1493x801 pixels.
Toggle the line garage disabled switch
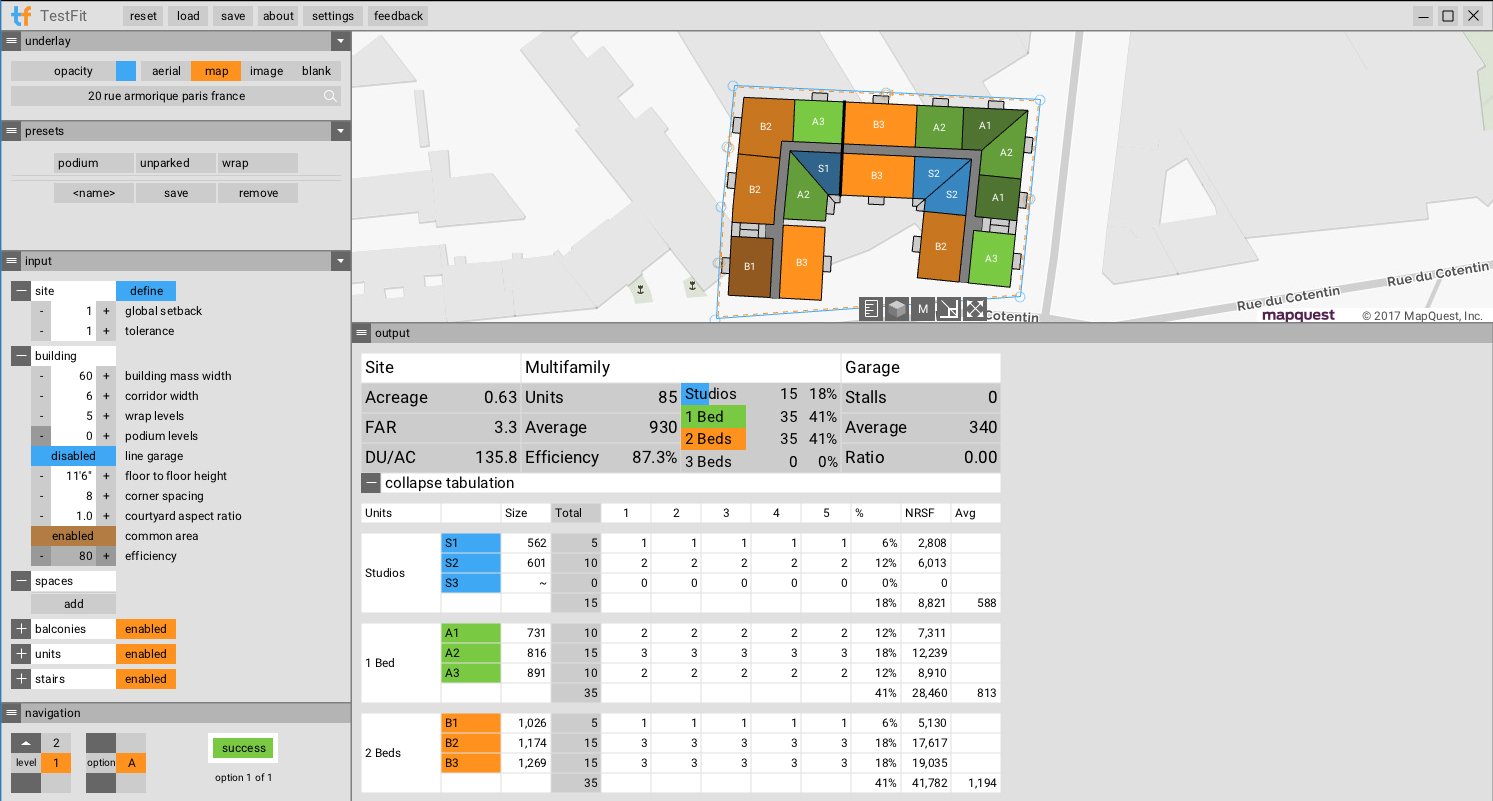[73, 456]
